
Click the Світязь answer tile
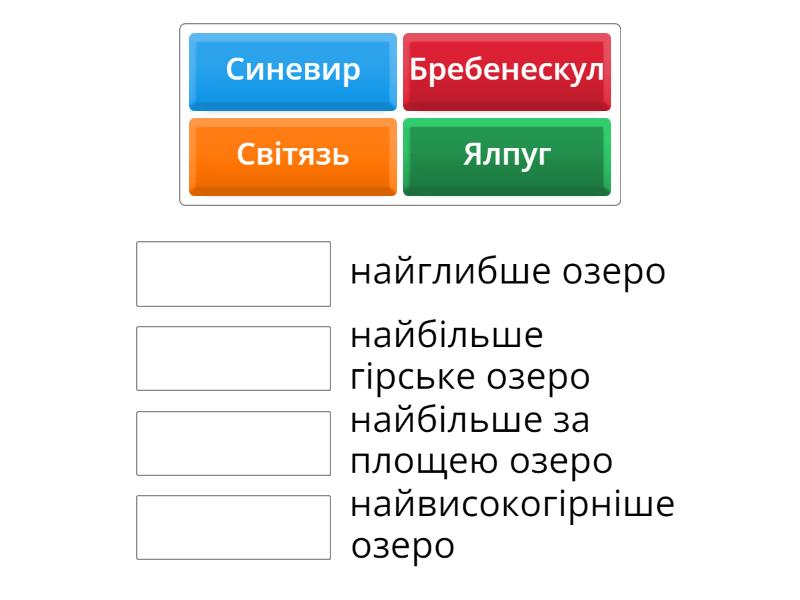[293, 156]
